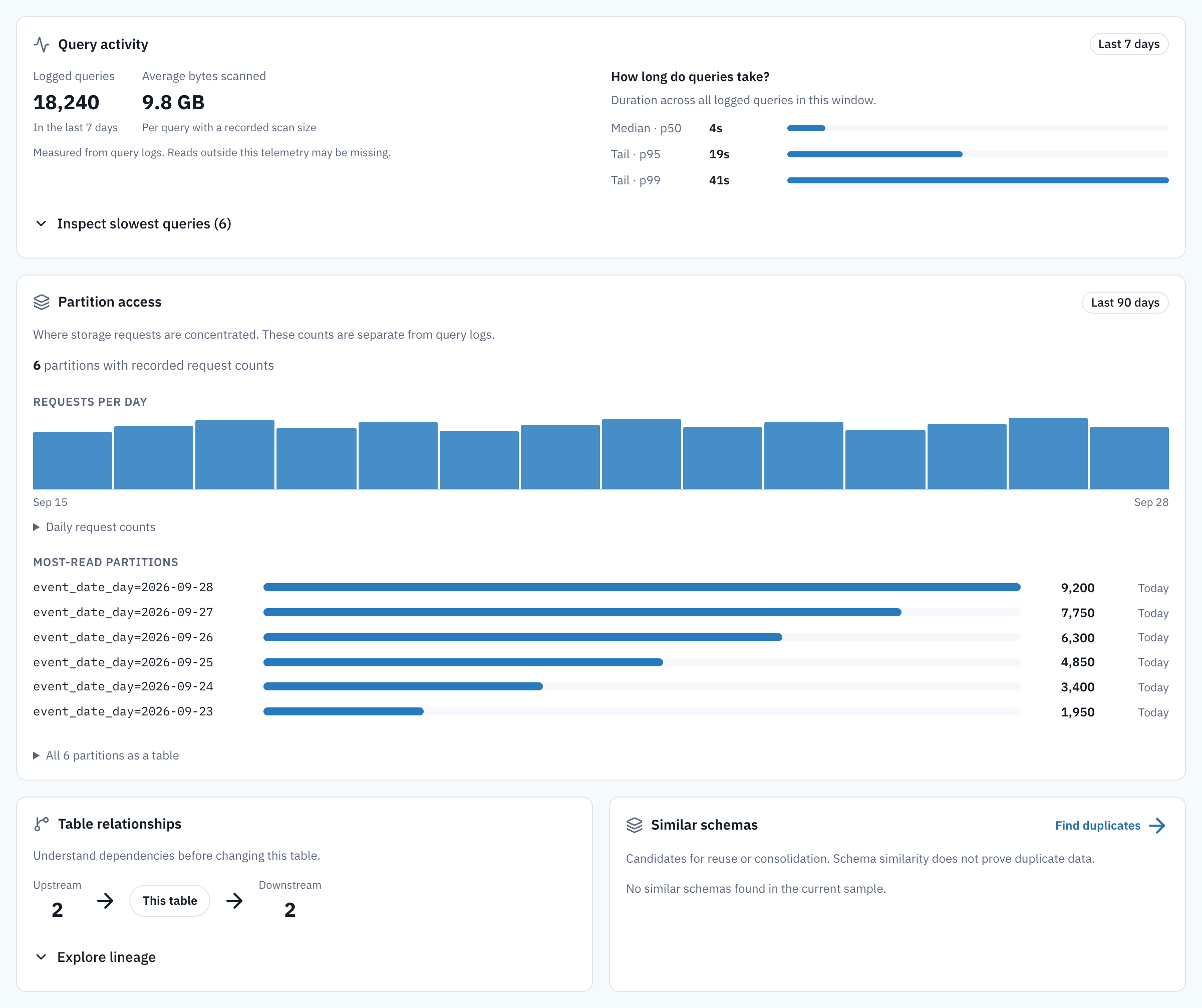Click the No similar schemas found message
The width and height of the screenshot is (1202, 1008).
tap(756, 888)
